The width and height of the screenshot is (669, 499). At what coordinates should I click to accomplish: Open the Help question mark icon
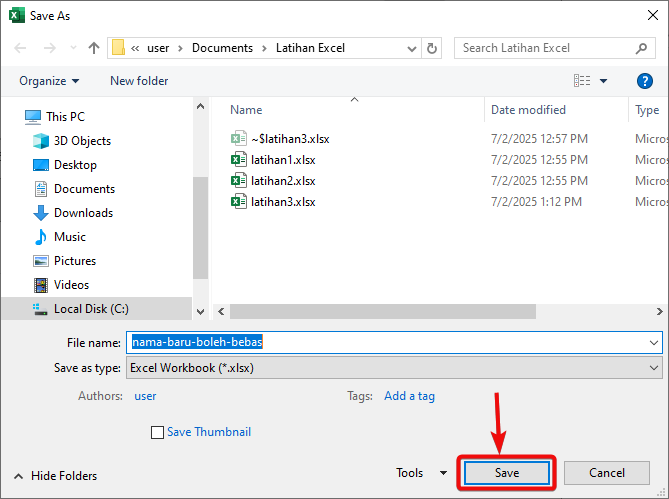(x=645, y=81)
